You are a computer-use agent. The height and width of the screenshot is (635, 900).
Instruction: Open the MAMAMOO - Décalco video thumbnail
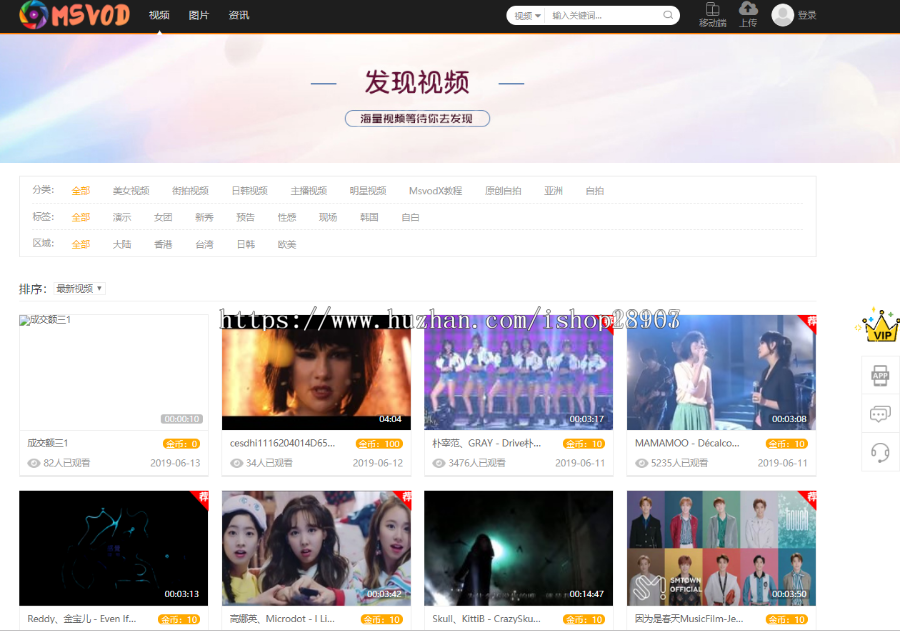pyautogui.click(x=721, y=372)
